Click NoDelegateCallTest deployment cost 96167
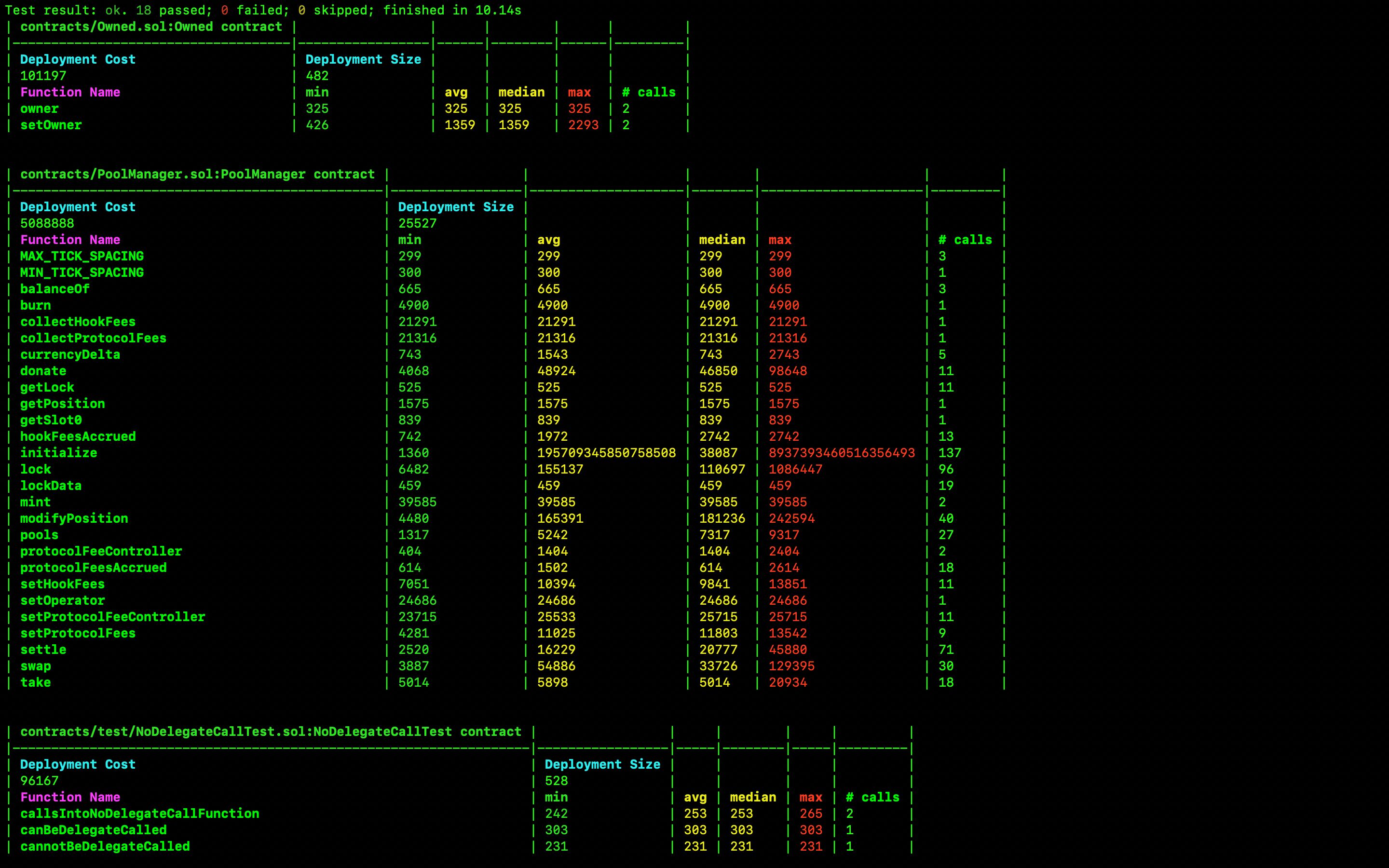Screen dimensions: 1389x868 pos(39,781)
